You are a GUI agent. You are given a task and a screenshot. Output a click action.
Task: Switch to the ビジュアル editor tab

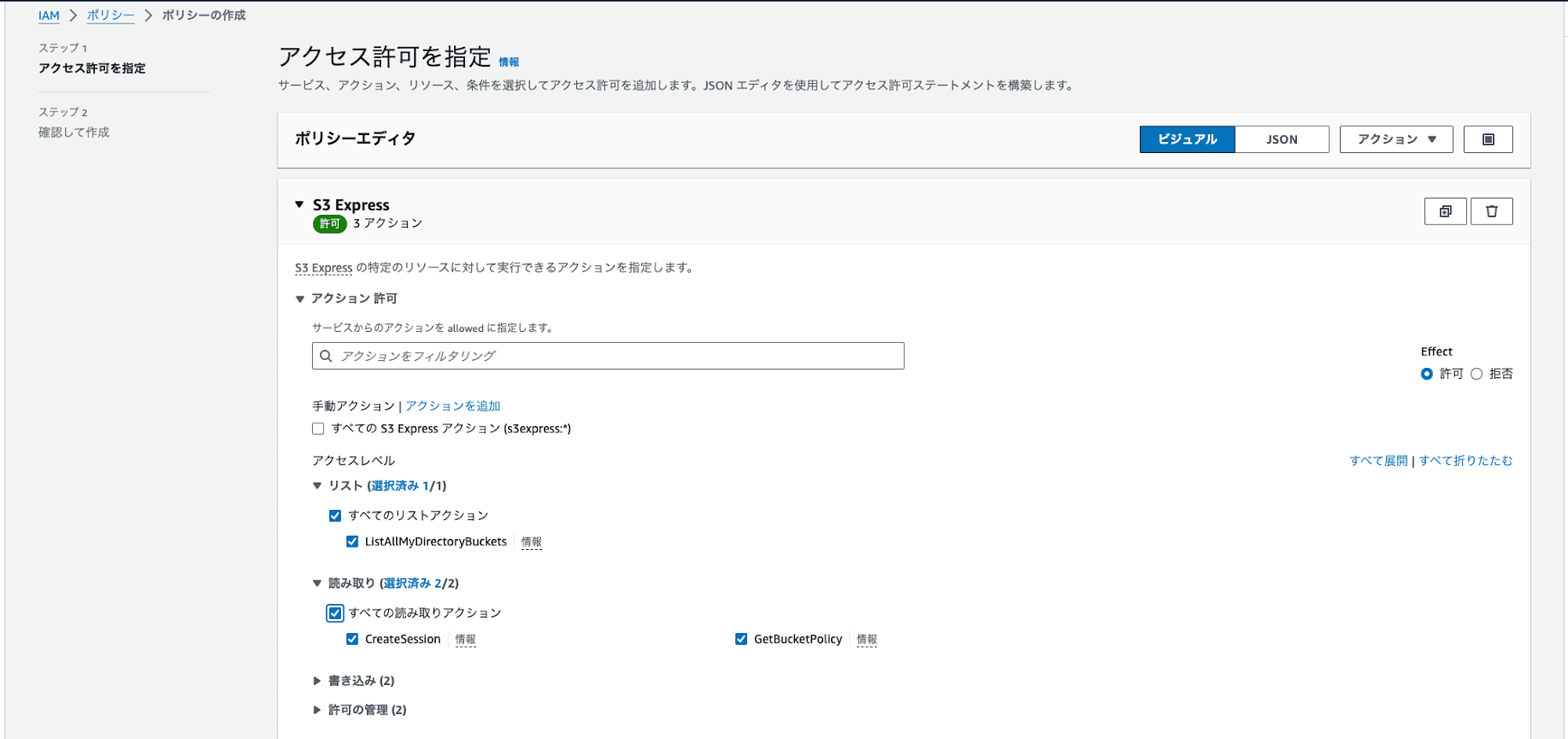pyautogui.click(x=1187, y=139)
